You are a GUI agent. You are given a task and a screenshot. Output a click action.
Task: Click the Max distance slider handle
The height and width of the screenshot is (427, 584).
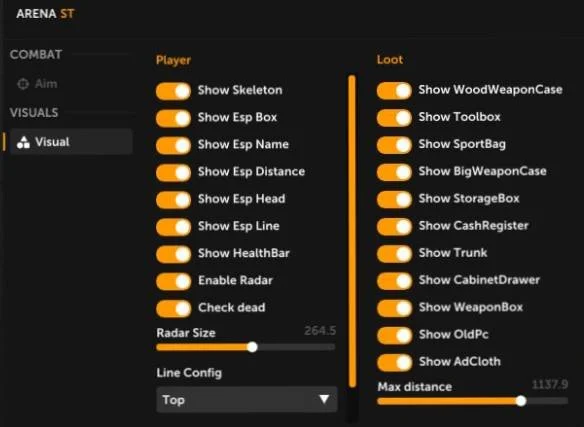click(x=521, y=401)
